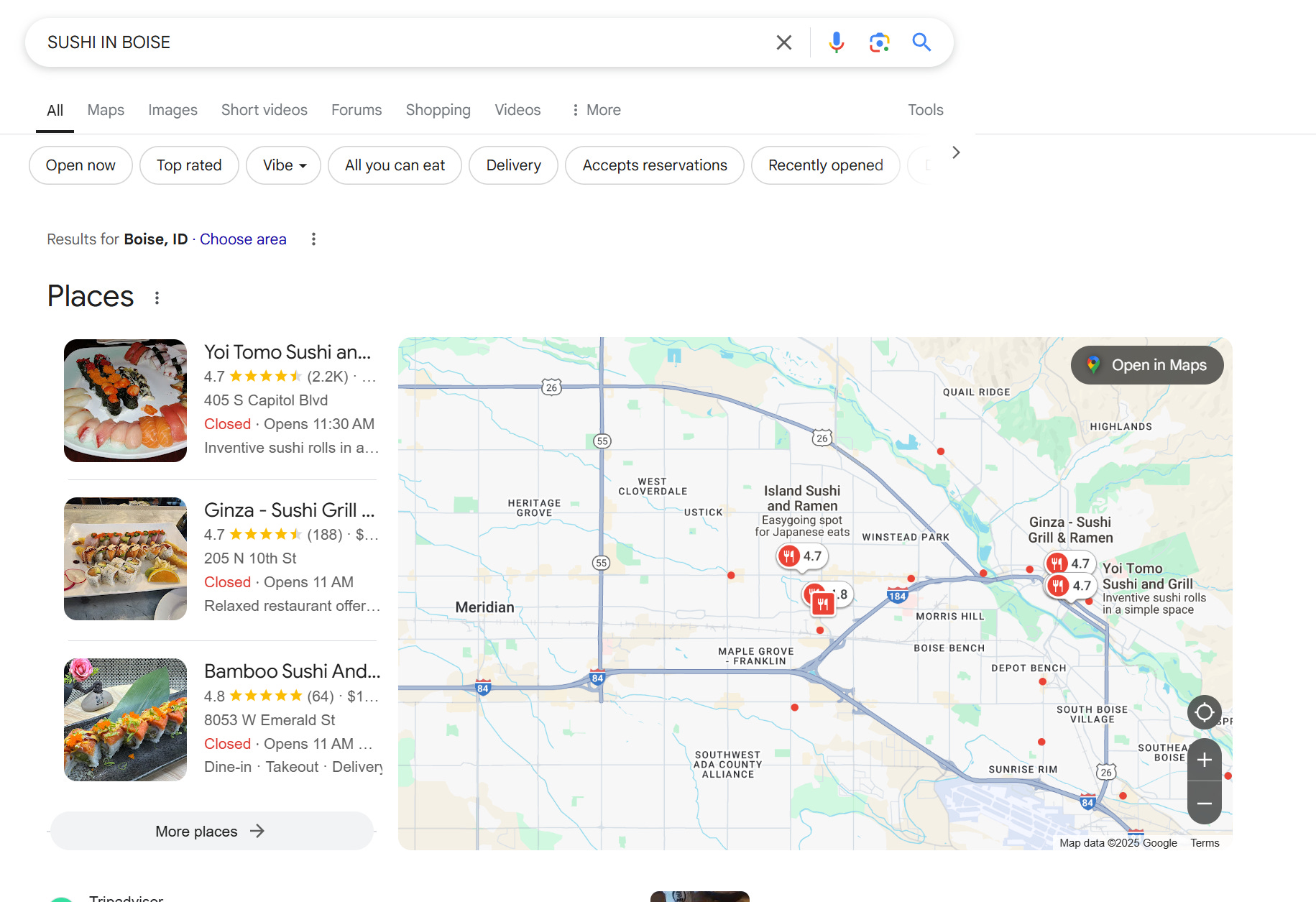Expand the More search categories menu

(596, 110)
